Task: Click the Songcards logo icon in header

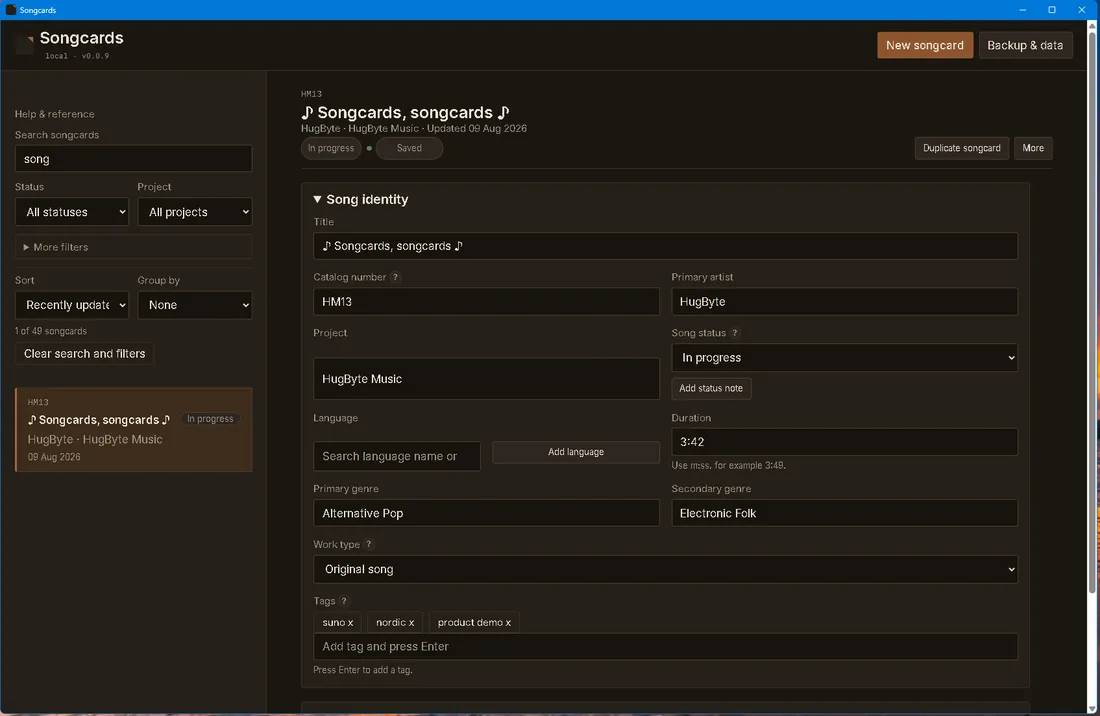Action: 25,44
